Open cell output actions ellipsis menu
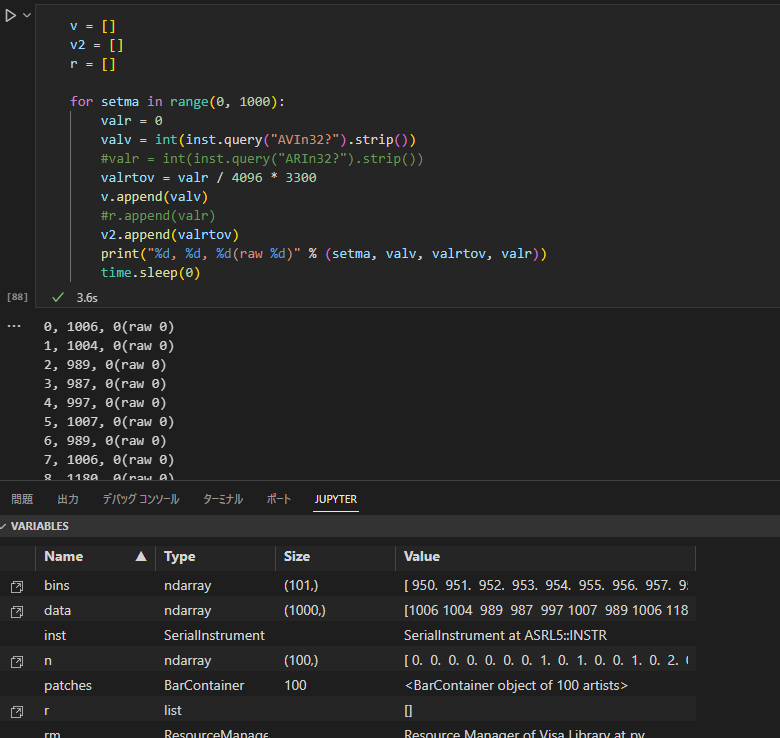This screenshot has width=780, height=738. click(14, 326)
